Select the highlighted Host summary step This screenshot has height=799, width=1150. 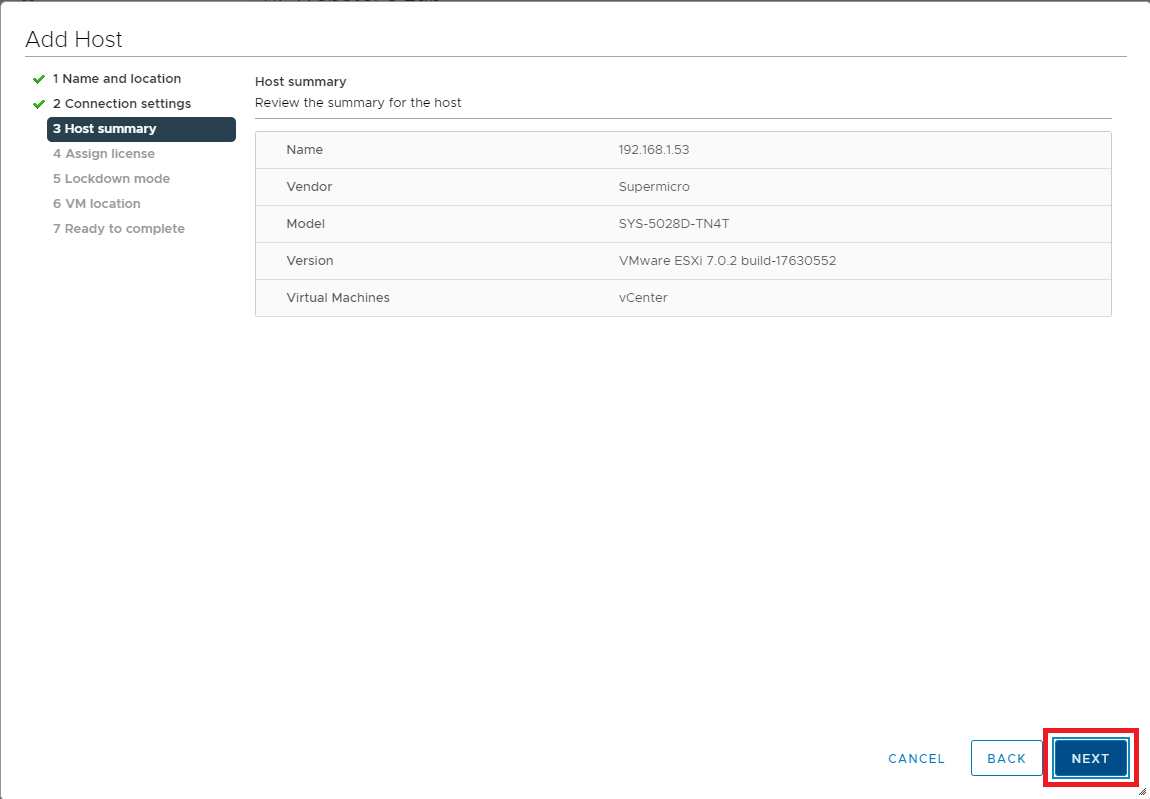140,129
